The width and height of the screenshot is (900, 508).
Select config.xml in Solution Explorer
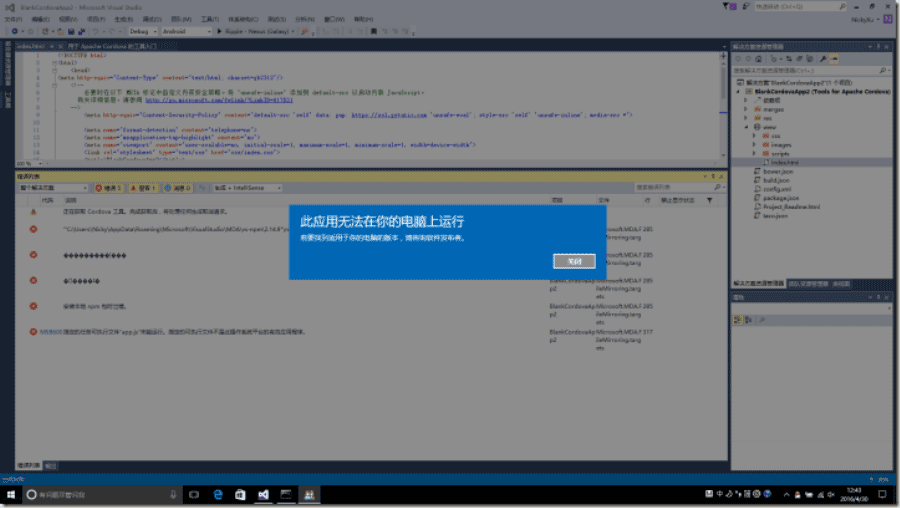777,189
